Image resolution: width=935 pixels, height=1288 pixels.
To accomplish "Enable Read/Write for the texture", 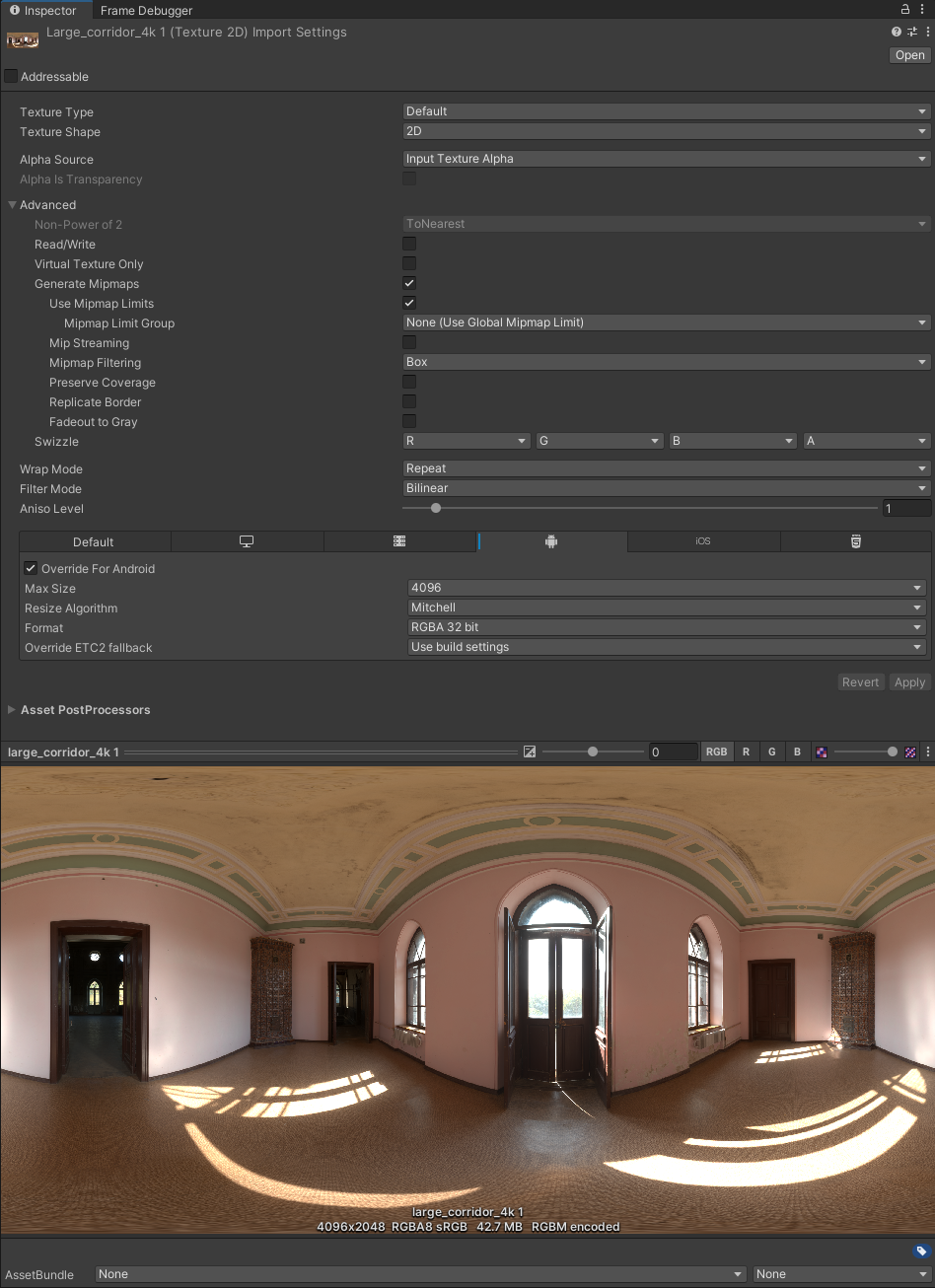I will (409, 244).
